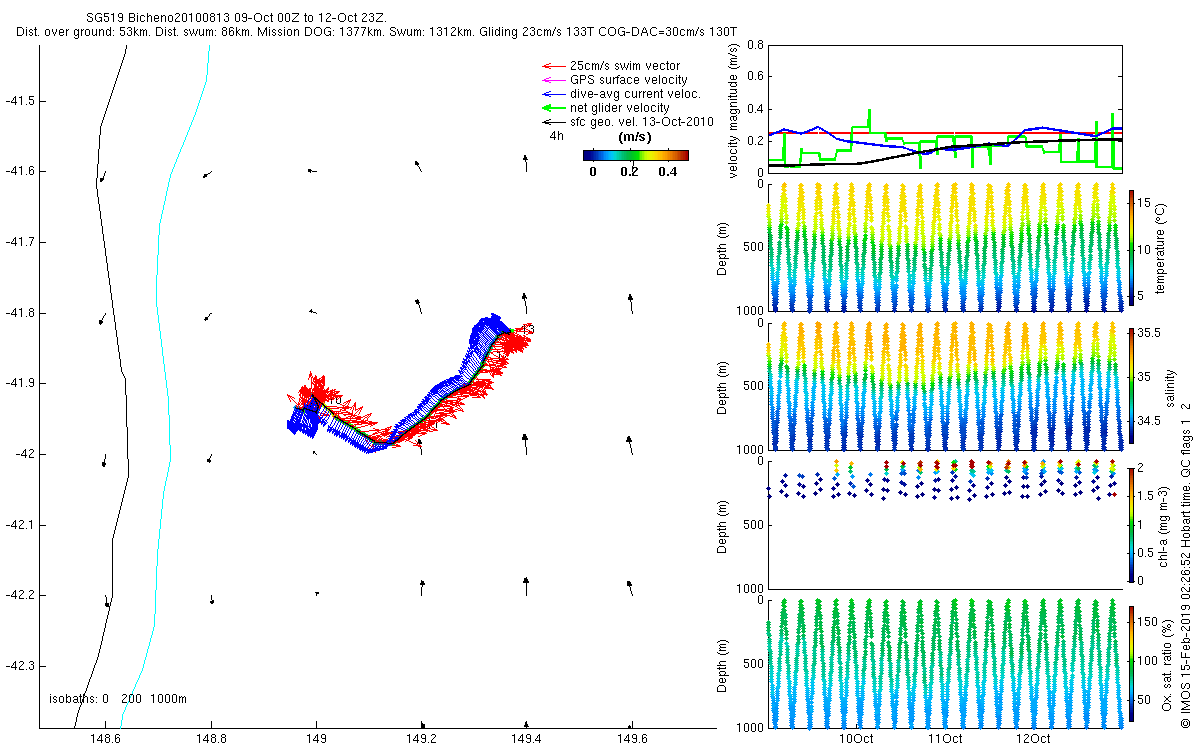
Task: Click the '148.6' longitude tick label
Action: pos(106,739)
